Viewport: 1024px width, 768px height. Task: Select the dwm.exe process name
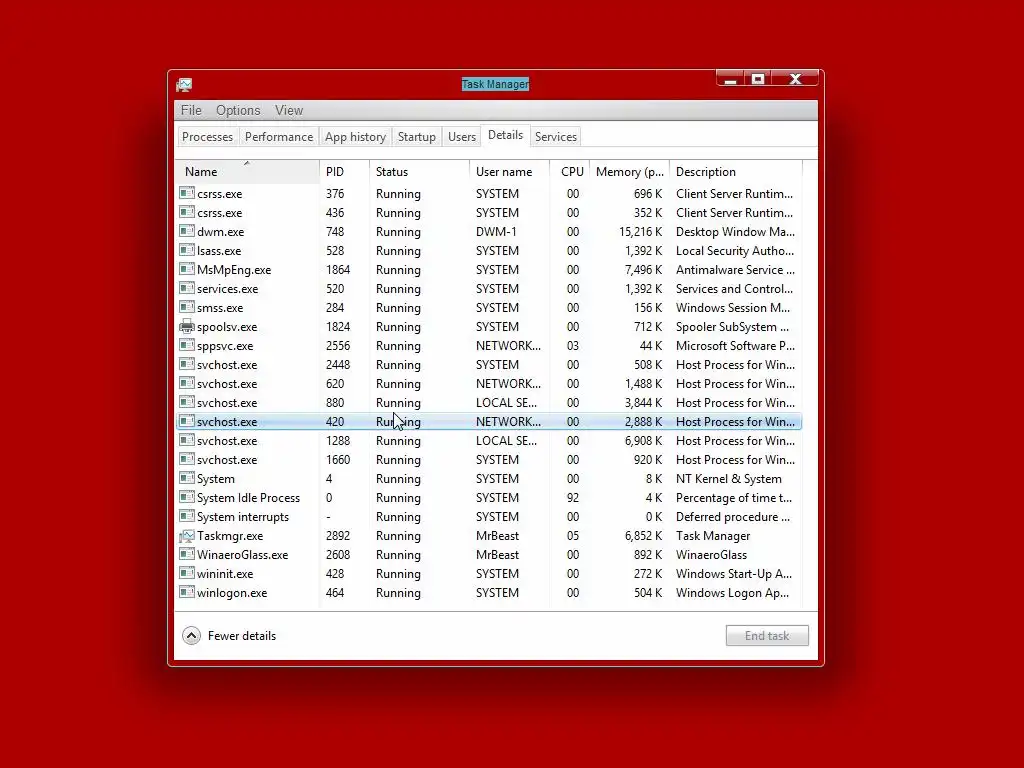point(221,232)
